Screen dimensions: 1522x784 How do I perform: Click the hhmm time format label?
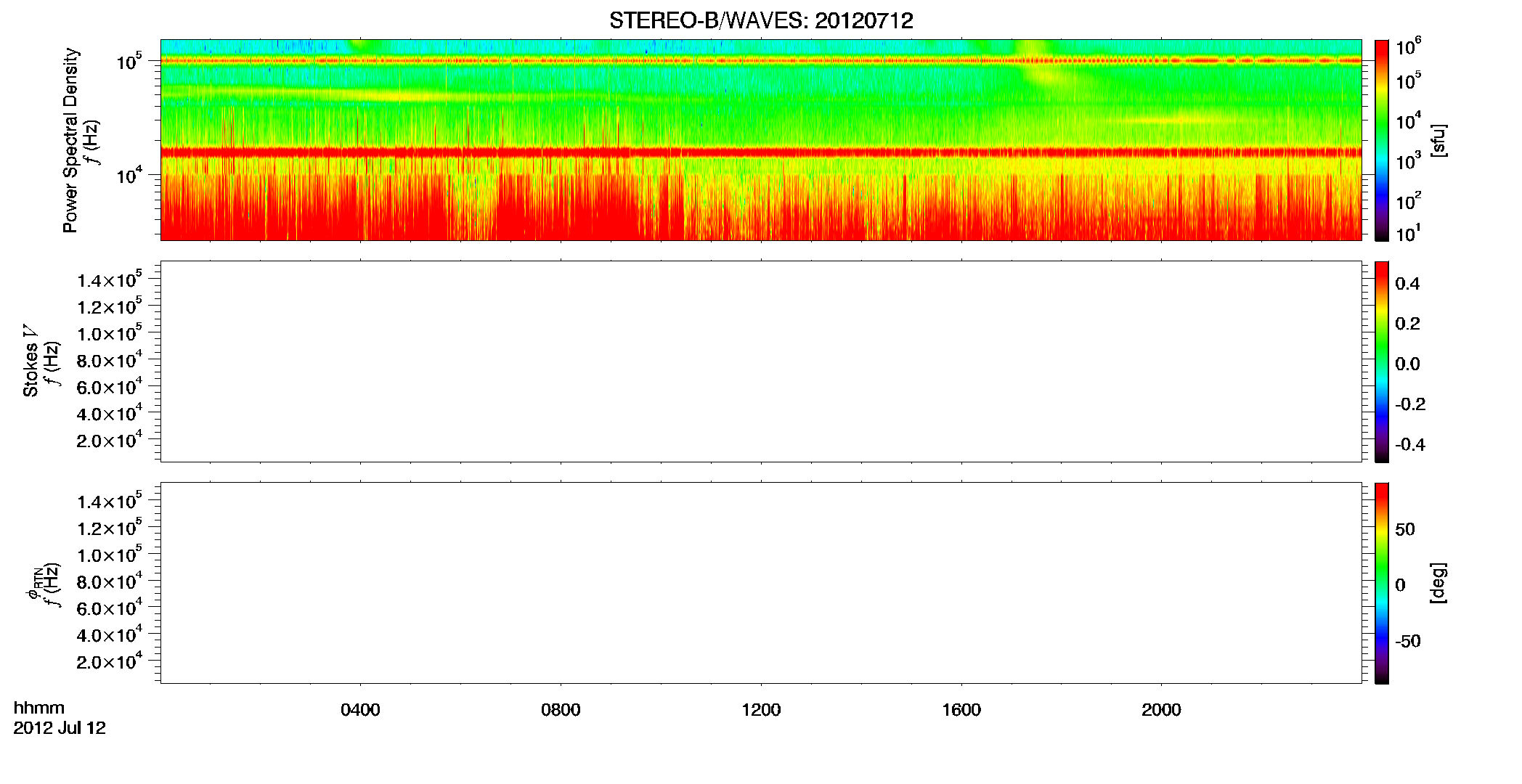click(x=39, y=708)
